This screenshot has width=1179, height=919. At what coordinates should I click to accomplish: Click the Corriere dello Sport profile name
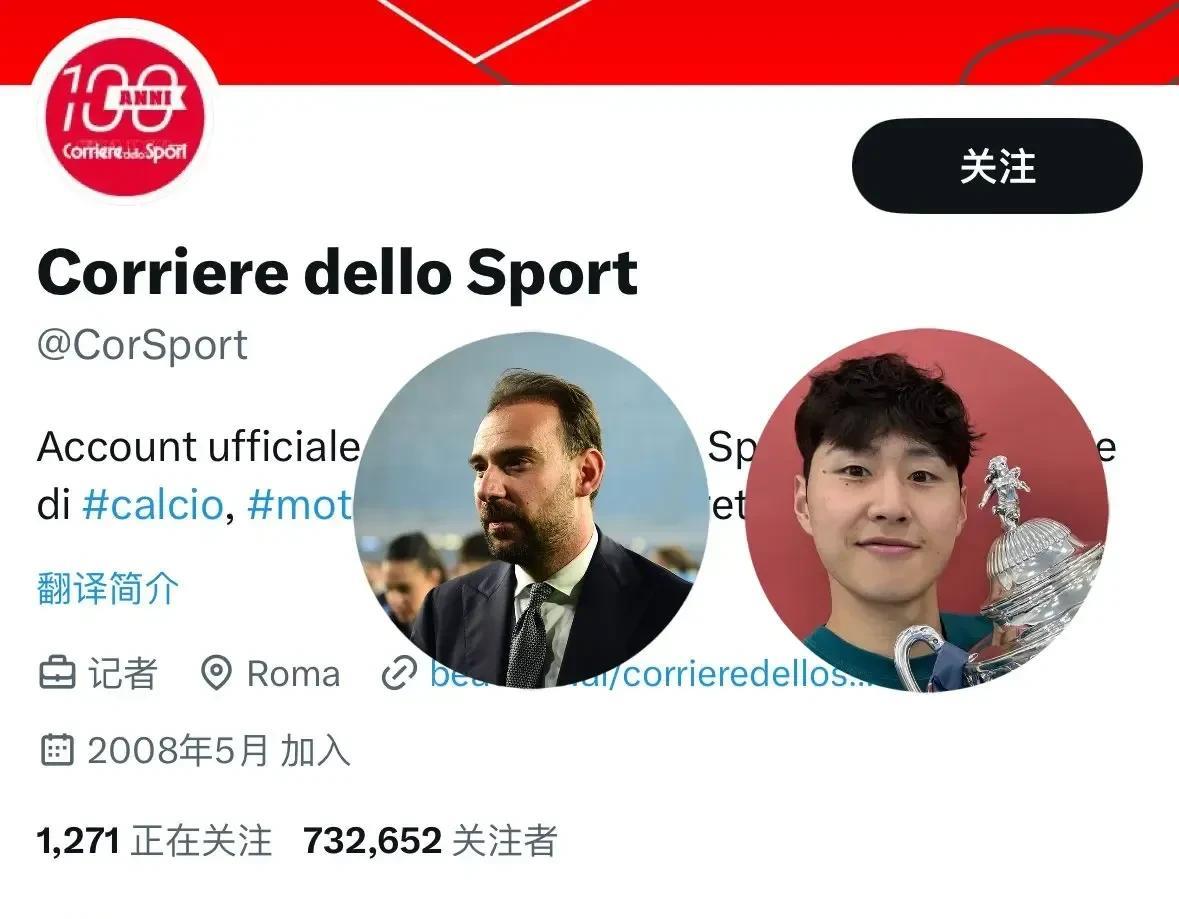click(x=338, y=274)
